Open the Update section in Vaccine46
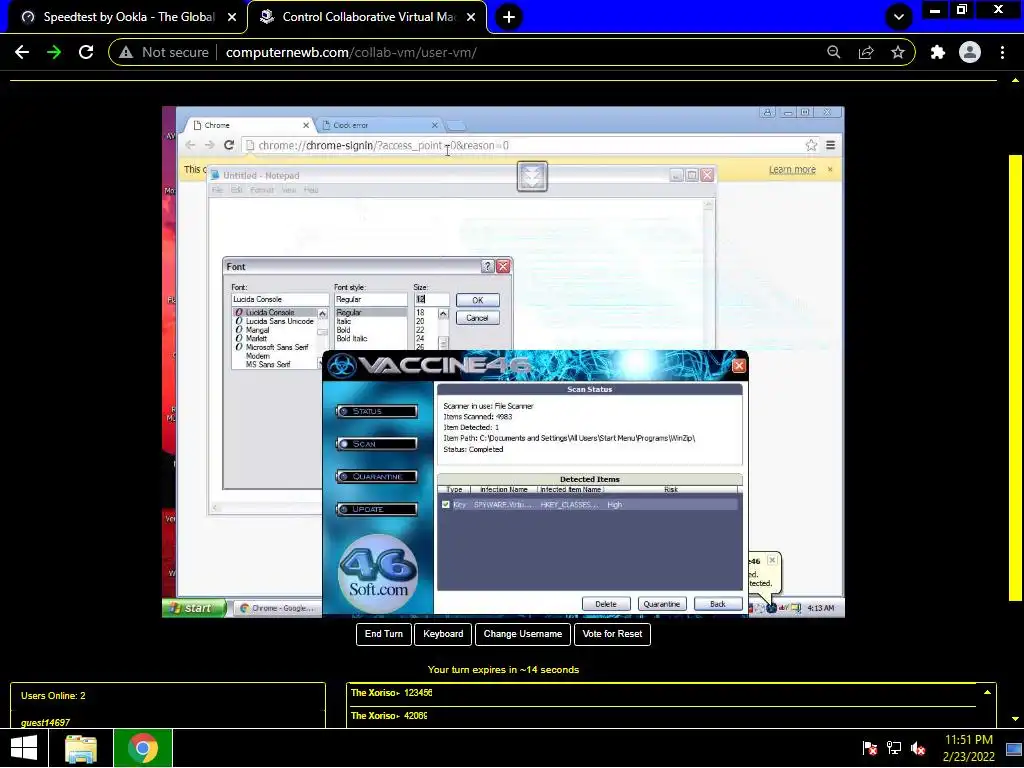Screen dimensions: 1024x768 (377, 509)
